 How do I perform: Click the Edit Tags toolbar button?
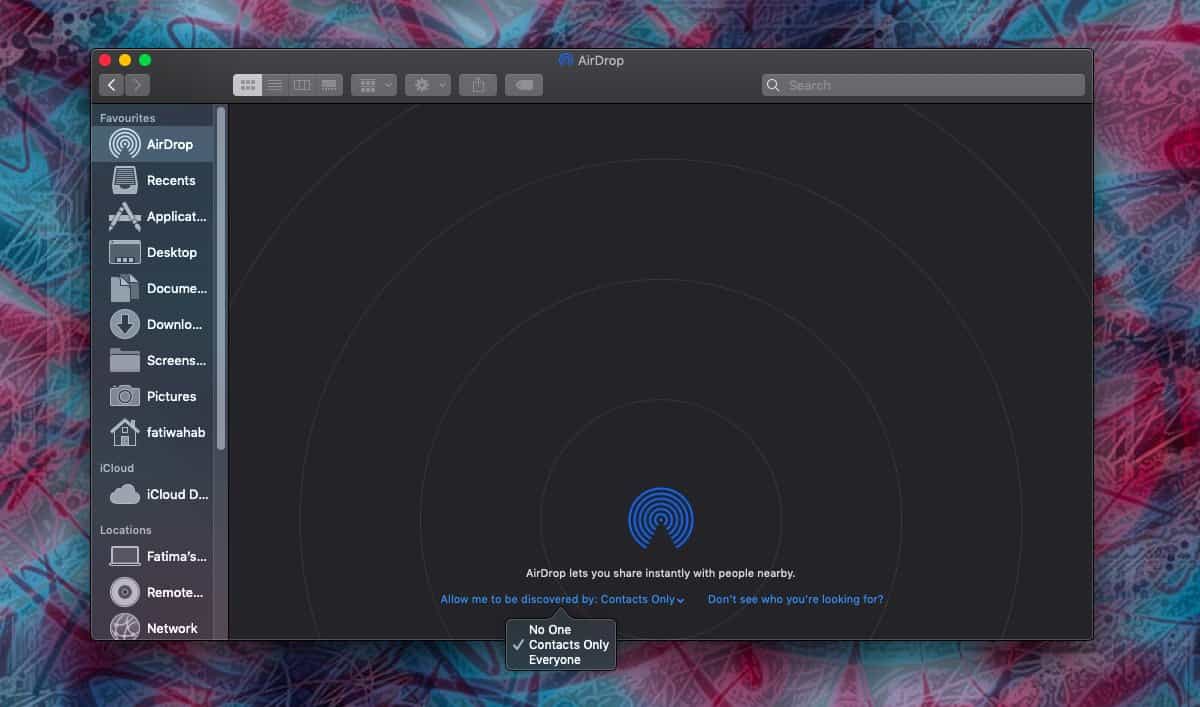(x=524, y=85)
